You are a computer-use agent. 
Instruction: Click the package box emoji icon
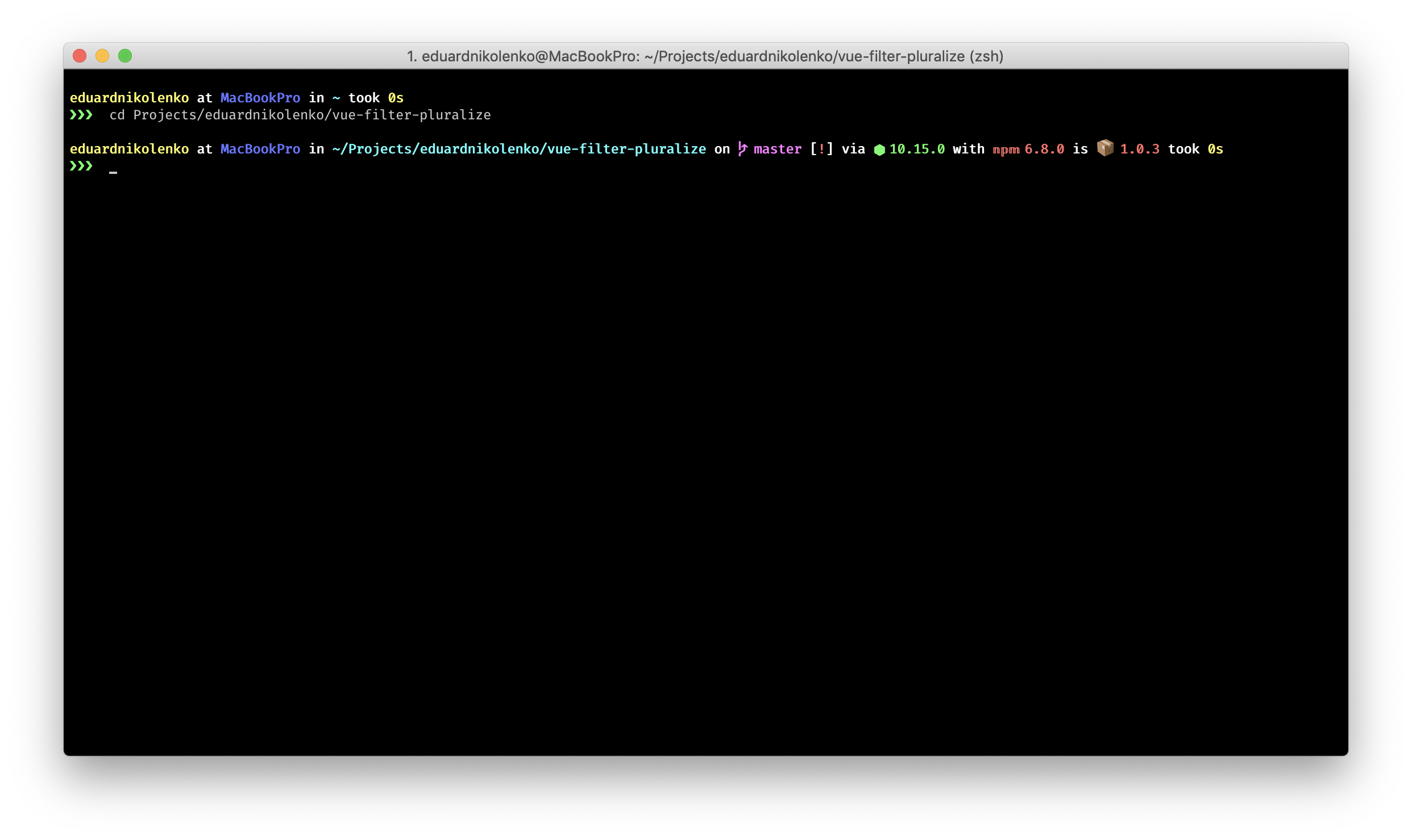[1105, 148]
